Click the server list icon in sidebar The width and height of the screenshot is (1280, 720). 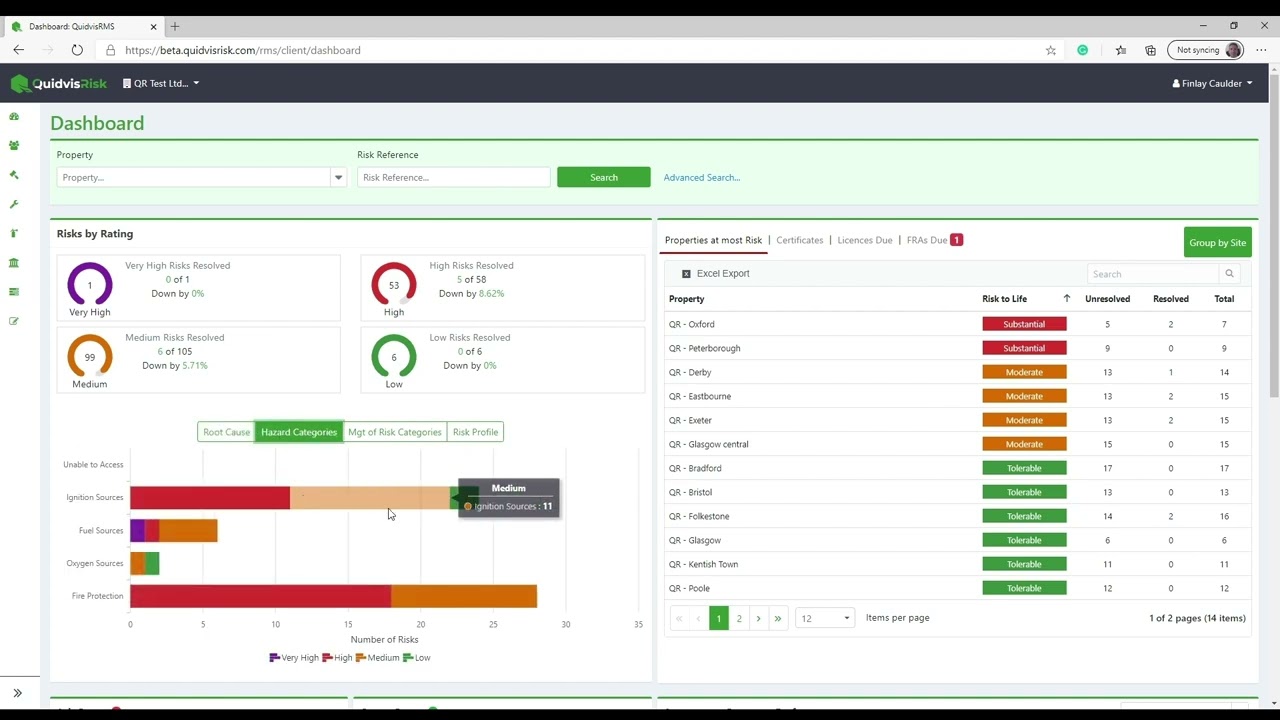coord(14,292)
